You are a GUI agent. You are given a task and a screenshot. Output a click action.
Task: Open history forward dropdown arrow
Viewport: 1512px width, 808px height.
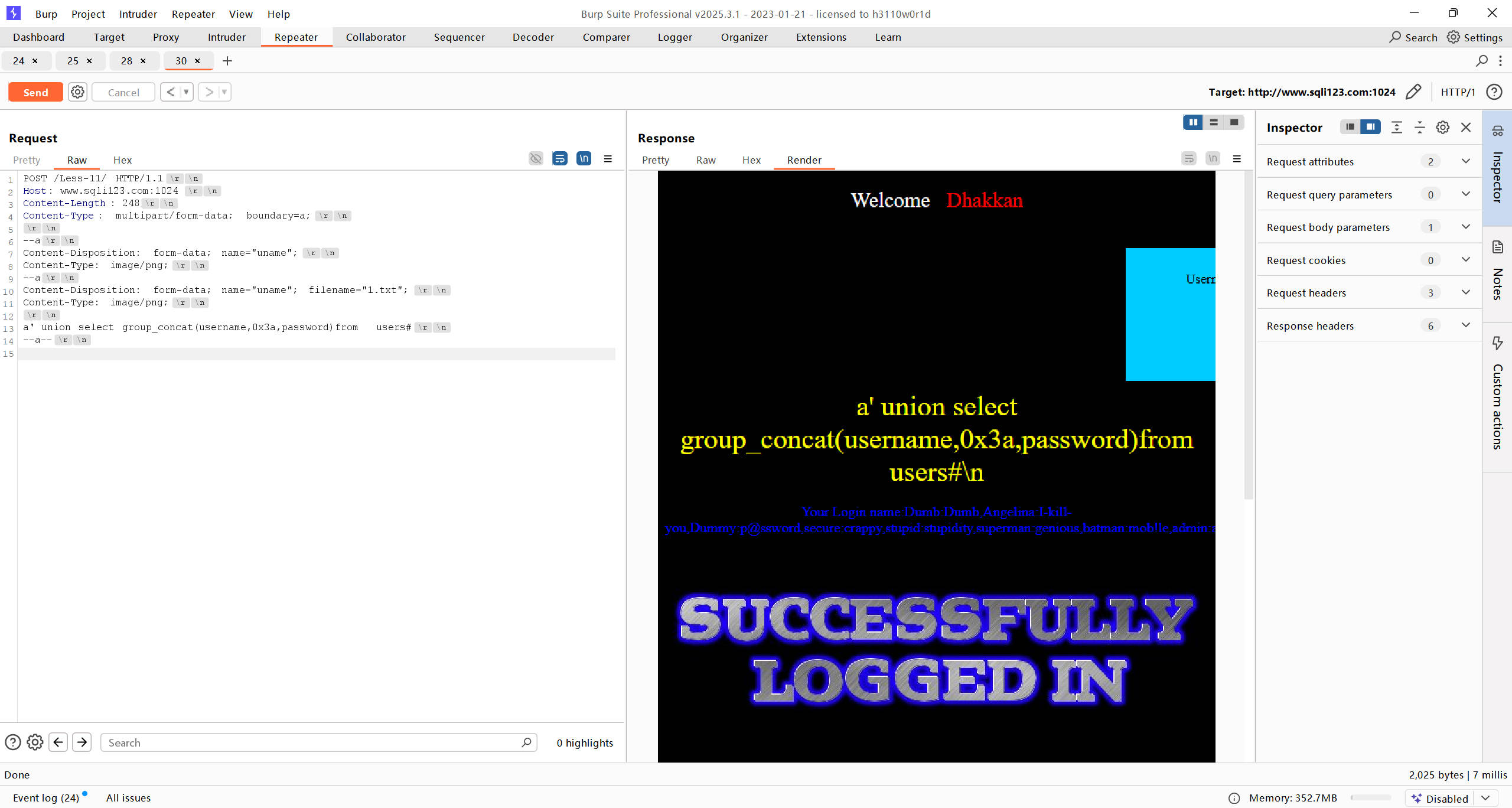tap(224, 92)
